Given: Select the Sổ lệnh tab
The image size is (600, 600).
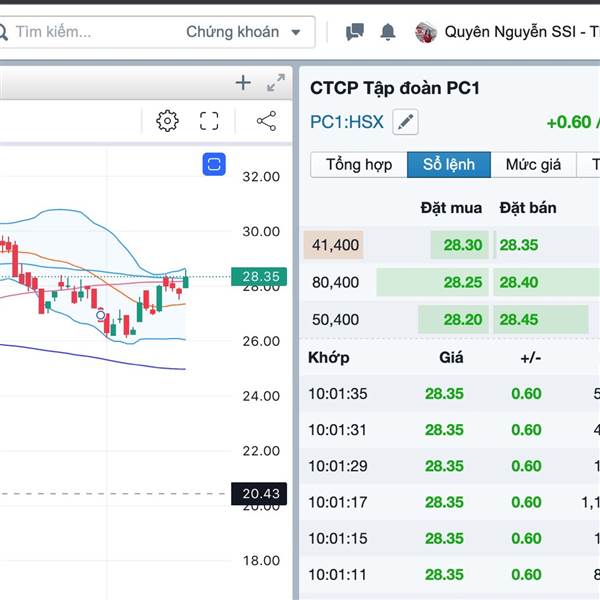Looking at the screenshot, I should 449,165.
